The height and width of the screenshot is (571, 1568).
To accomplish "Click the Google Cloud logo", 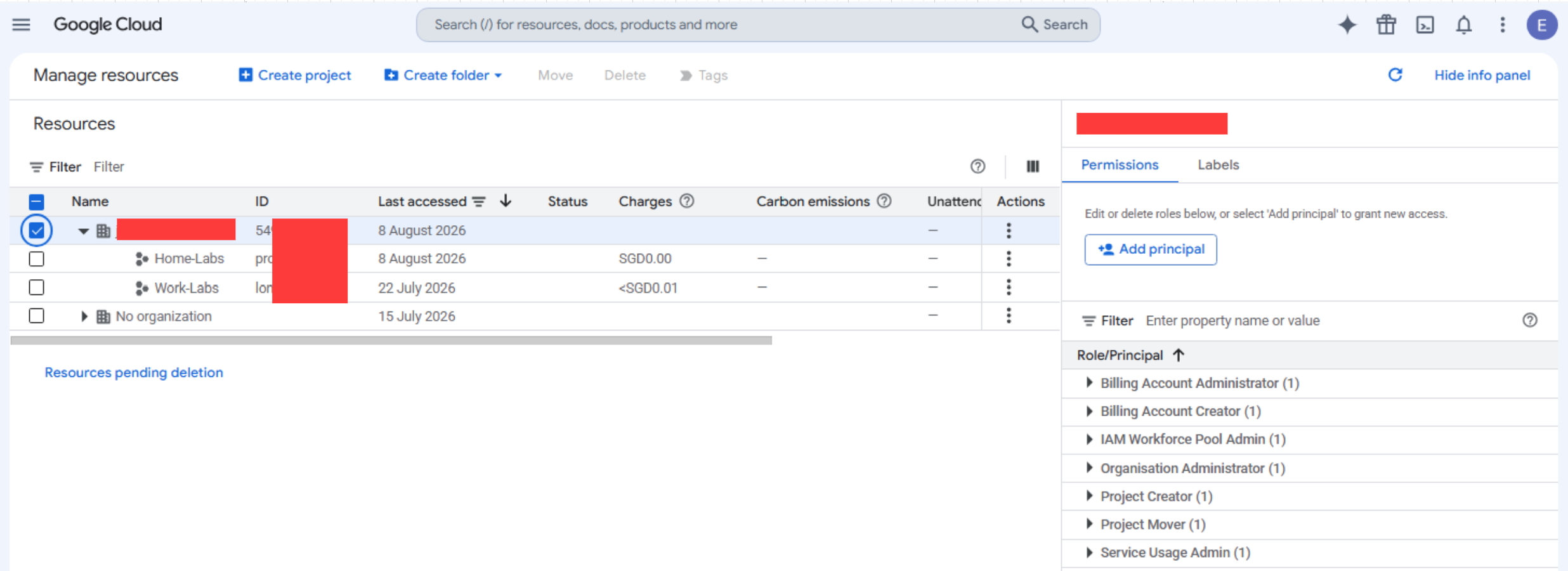I will [x=108, y=25].
